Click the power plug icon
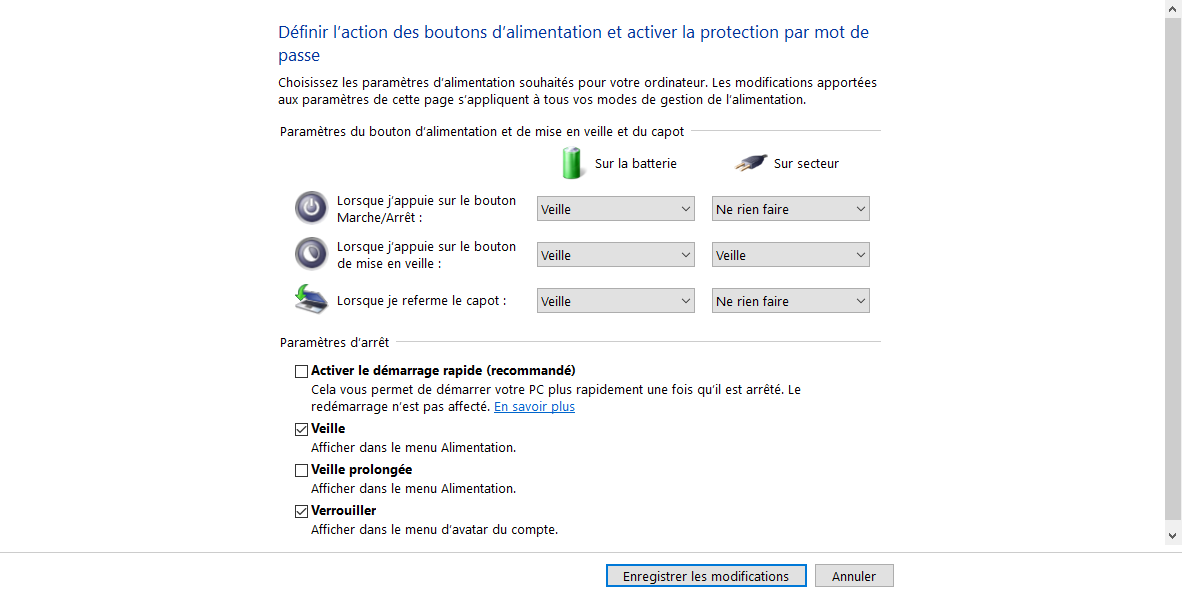The image size is (1182, 599). [x=751, y=163]
